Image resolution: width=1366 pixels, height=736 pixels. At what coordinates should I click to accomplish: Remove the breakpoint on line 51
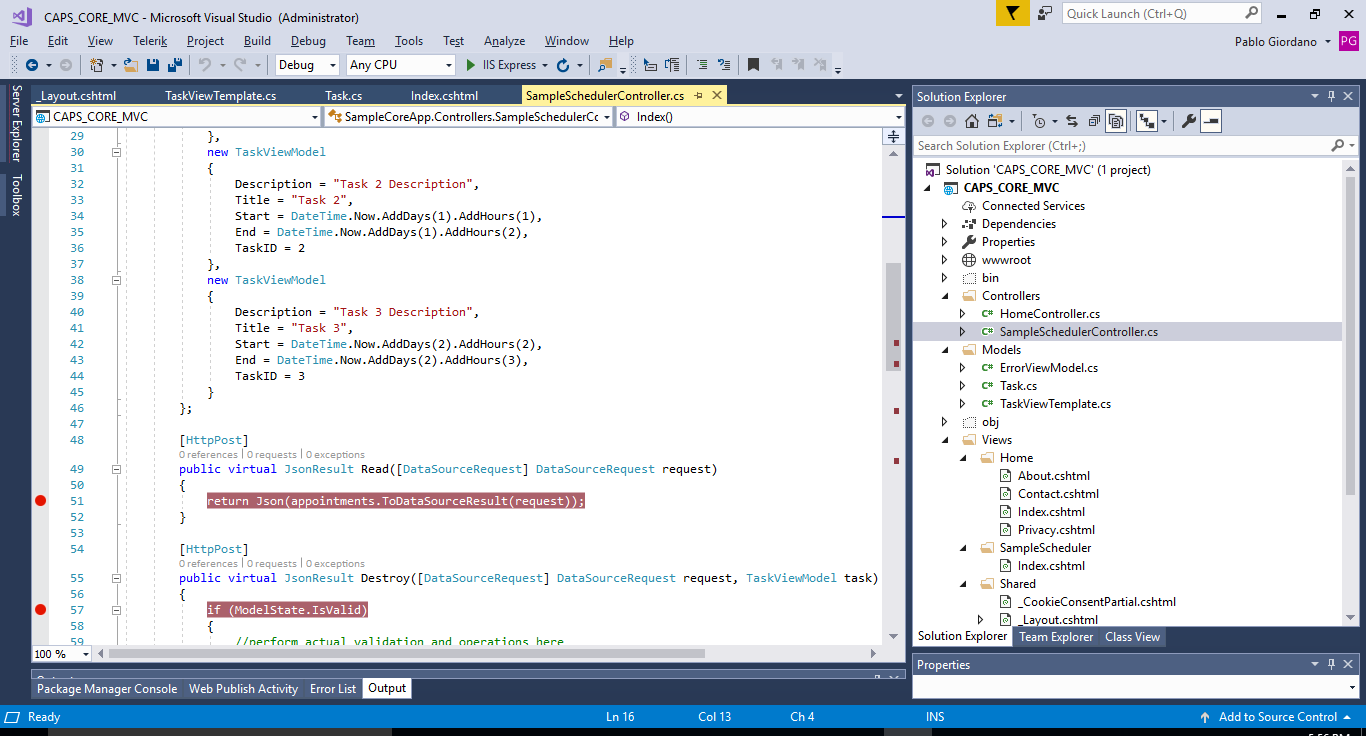coord(41,501)
